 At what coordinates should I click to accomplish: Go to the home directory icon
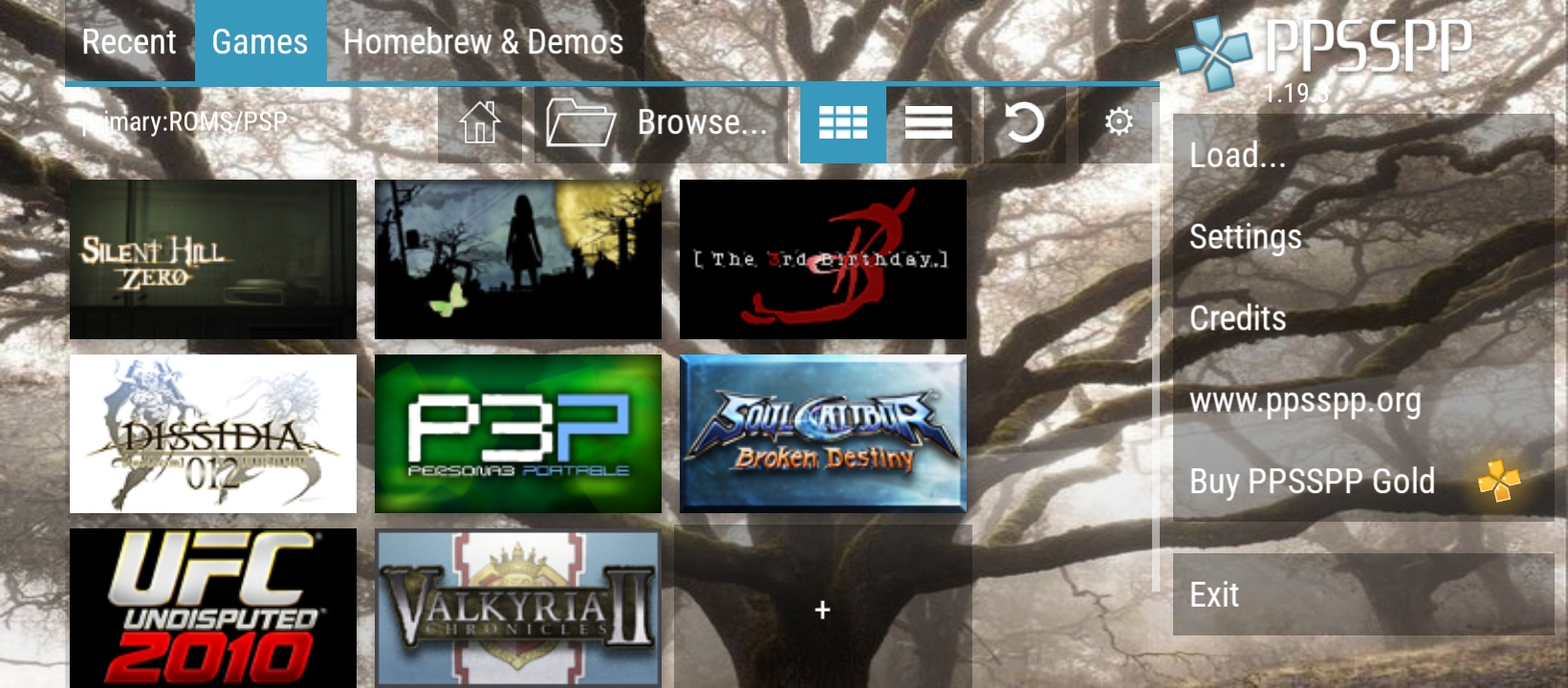point(480,123)
